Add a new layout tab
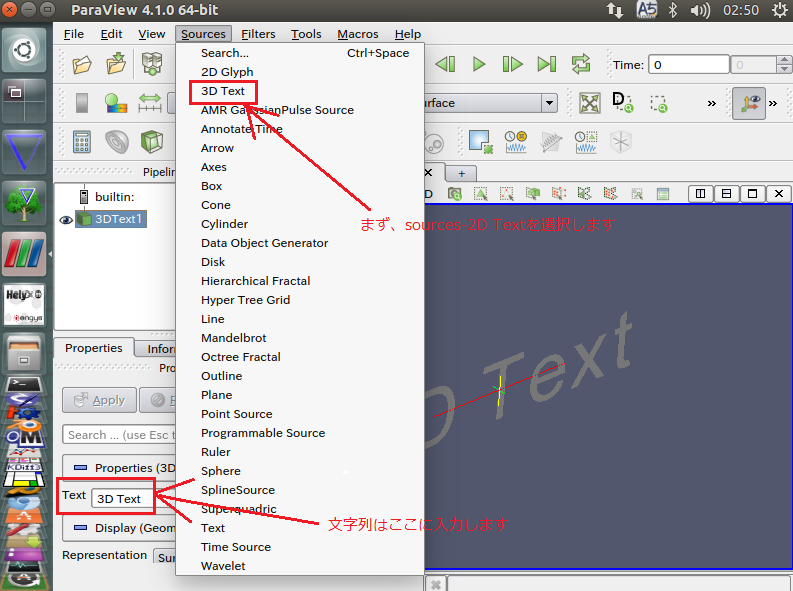This screenshot has width=793, height=591. click(x=461, y=173)
